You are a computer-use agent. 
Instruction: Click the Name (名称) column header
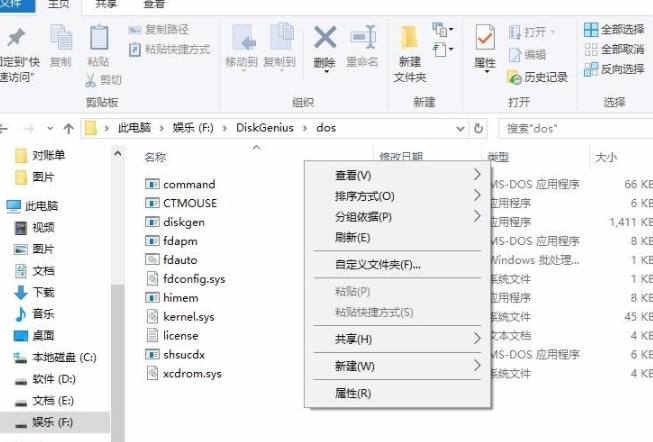tap(155, 157)
